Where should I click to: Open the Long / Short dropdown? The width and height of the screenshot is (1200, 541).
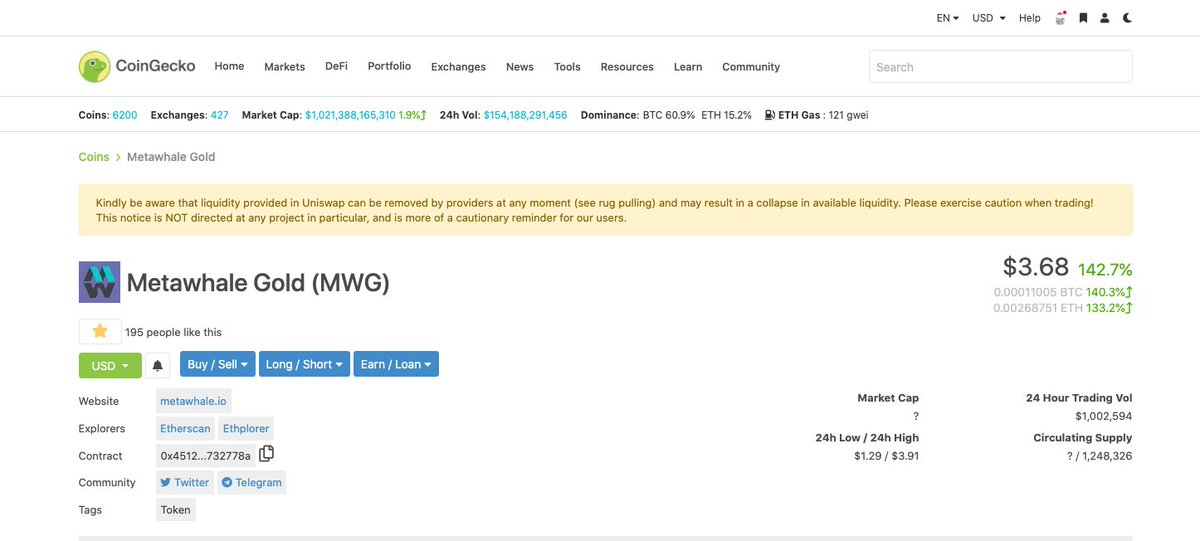[x=305, y=364]
